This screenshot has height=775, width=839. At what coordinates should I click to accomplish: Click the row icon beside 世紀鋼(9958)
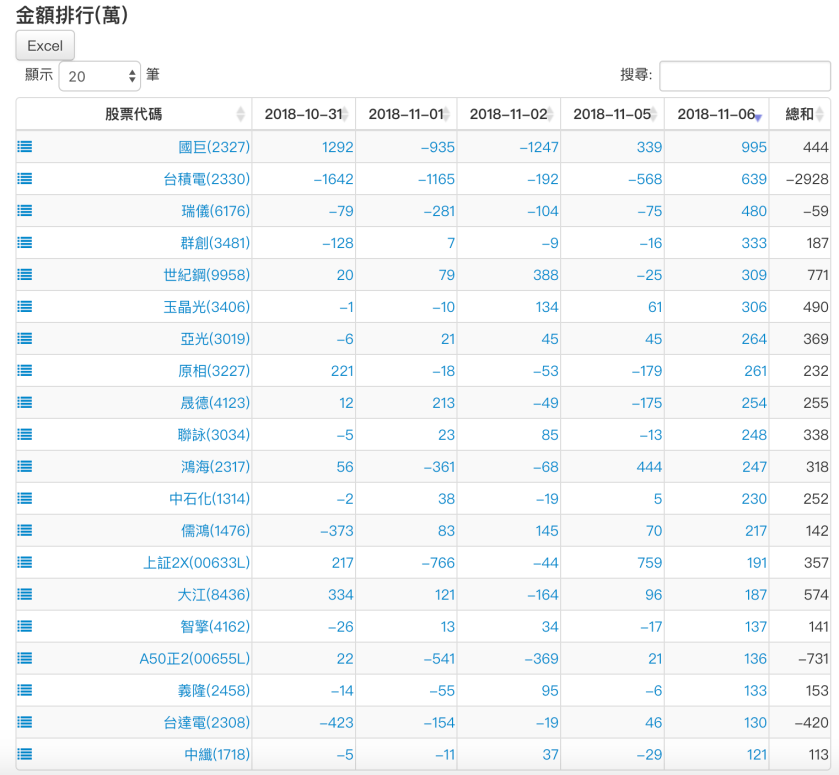pyautogui.click(x=23, y=274)
